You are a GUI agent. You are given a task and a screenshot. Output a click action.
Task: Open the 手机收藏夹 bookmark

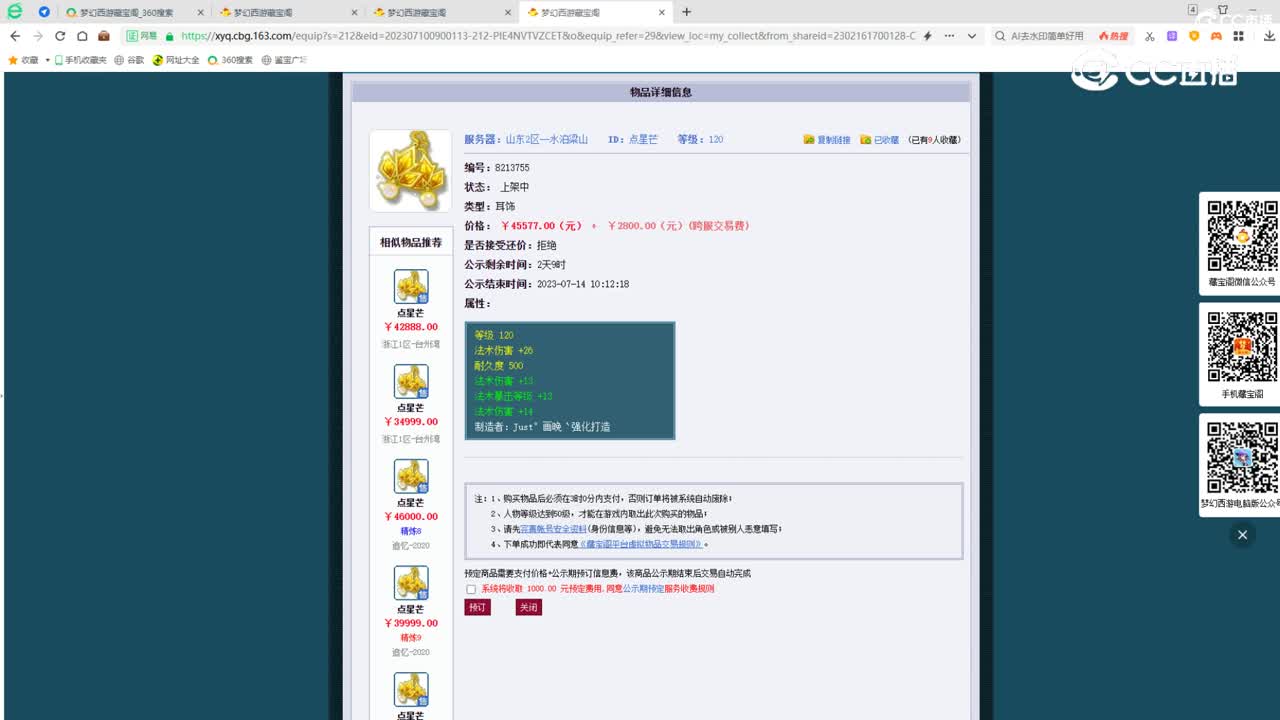(x=79, y=60)
